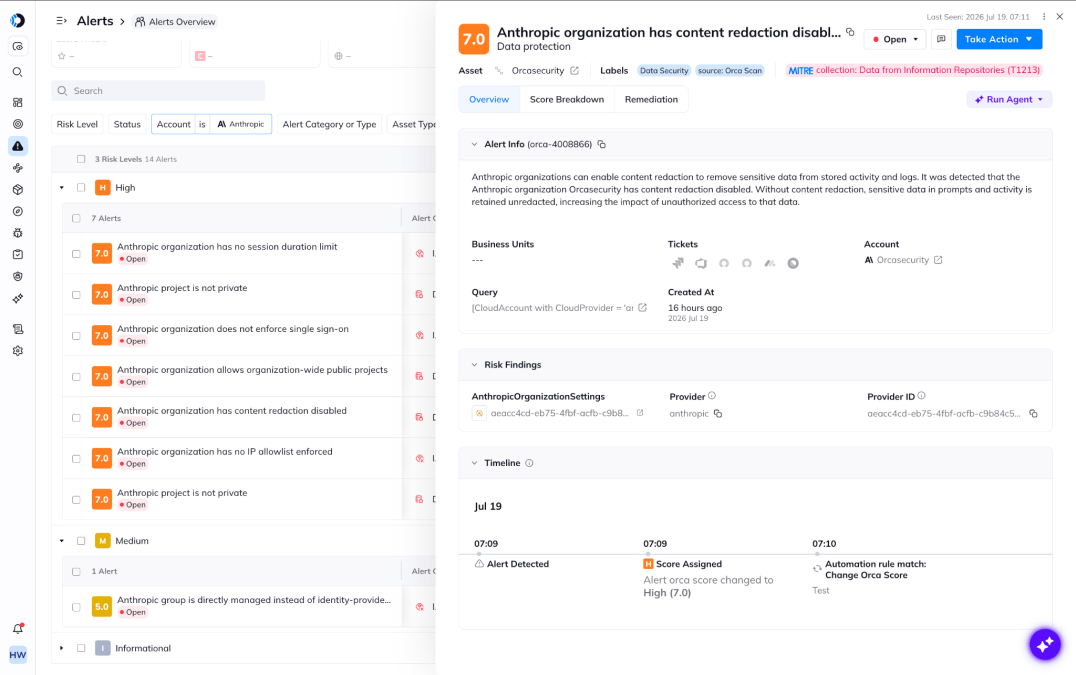Open the comments icon next to Open status

click(942, 39)
